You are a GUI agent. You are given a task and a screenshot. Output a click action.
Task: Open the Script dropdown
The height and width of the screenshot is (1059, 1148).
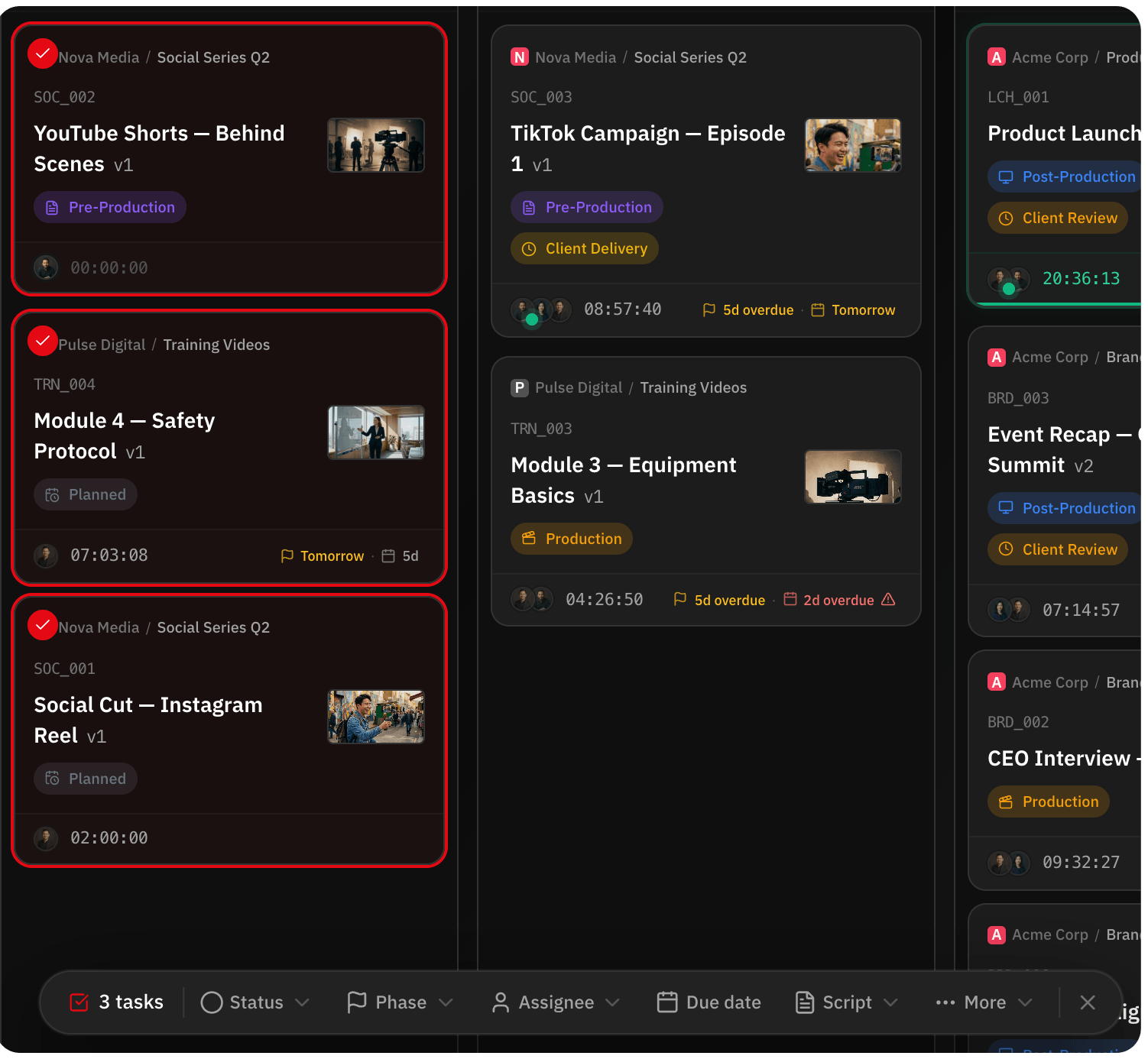pyautogui.click(x=847, y=1002)
